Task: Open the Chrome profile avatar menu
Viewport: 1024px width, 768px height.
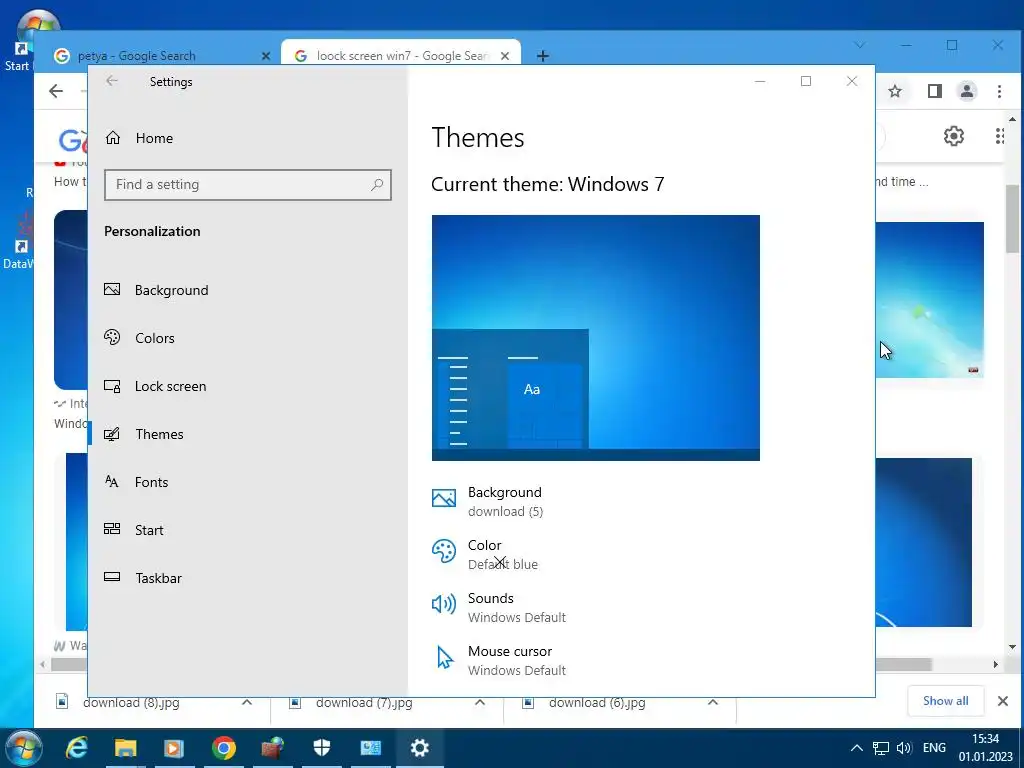Action: pyautogui.click(x=967, y=91)
